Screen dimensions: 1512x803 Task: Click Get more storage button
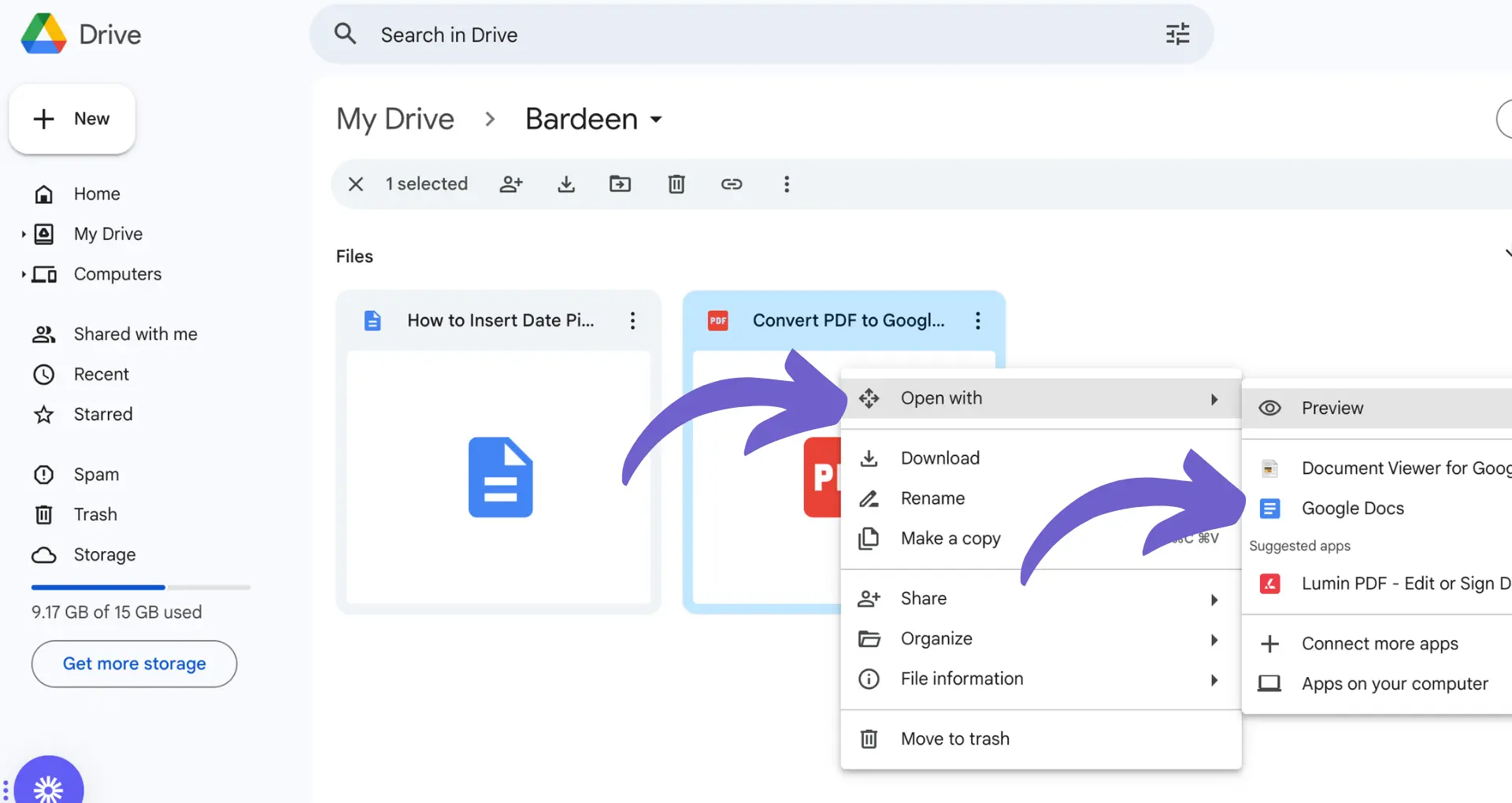click(134, 664)
